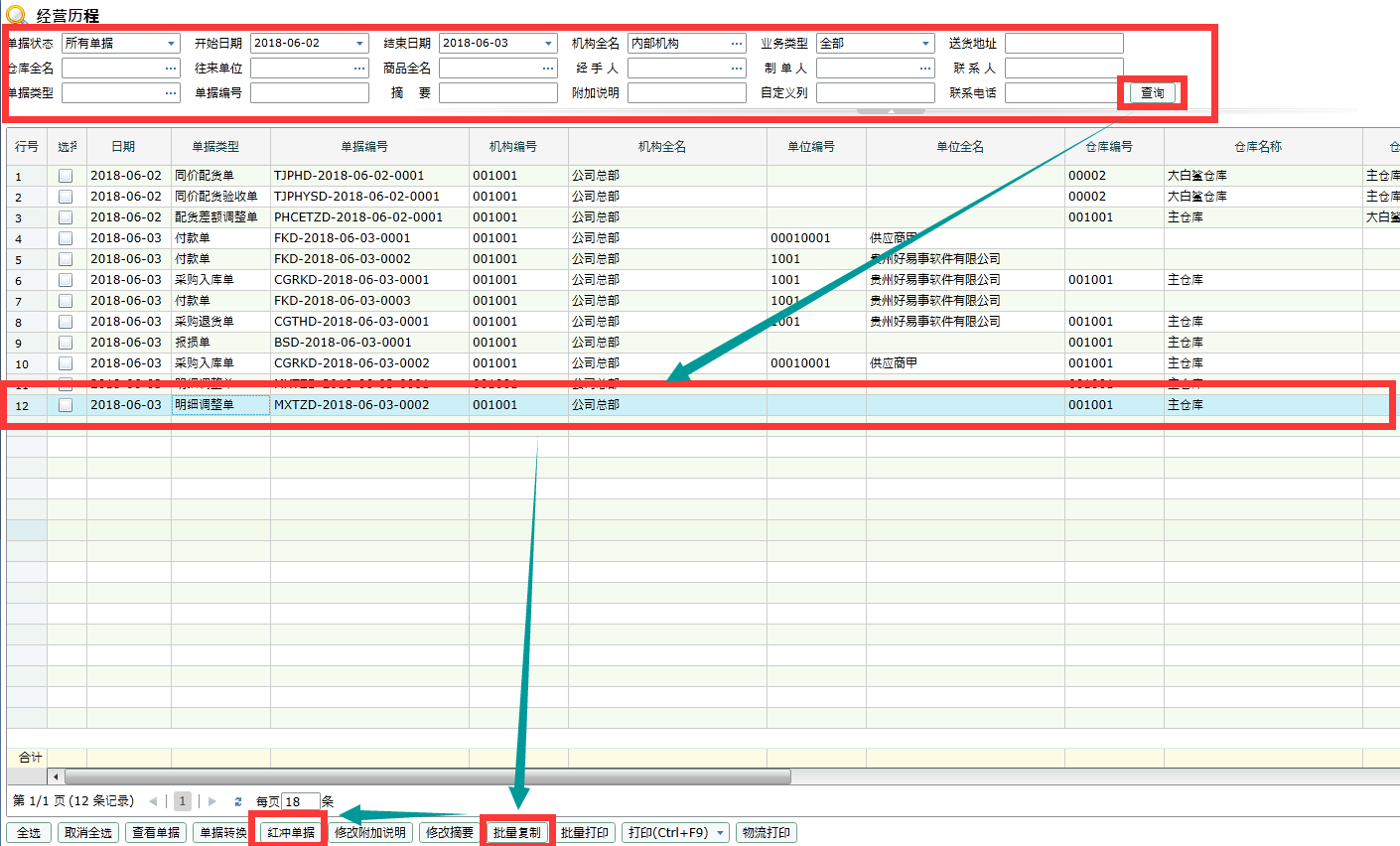Viewport: 1400px width, 846px height.
Task: Click the 批量打印 button
Action: [x=585, y=833]
